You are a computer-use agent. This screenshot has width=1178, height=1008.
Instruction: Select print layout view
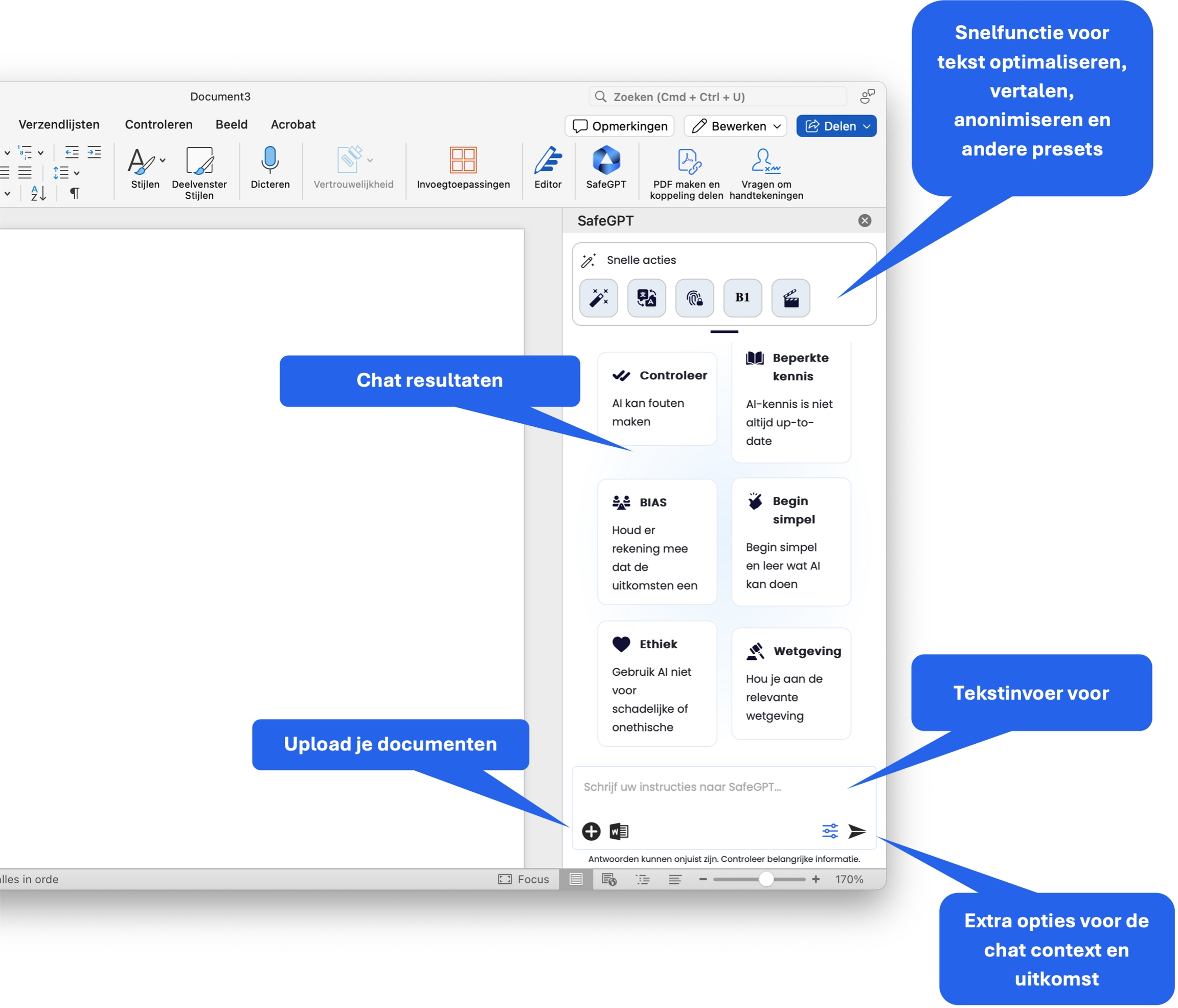(576, 879)
